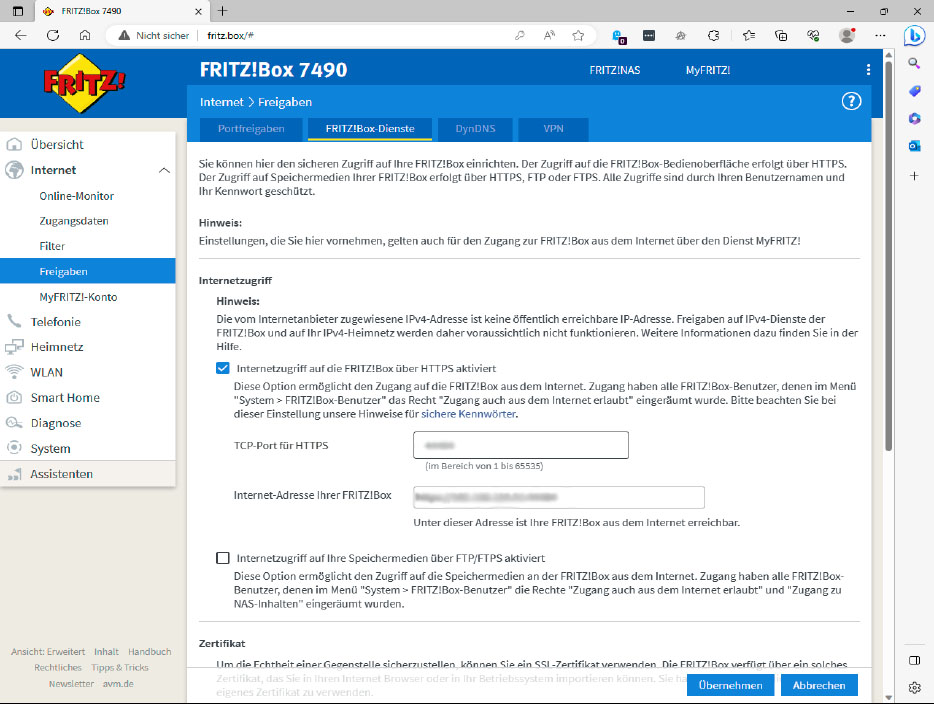Add new sidebar app with plus icon
934x704 pixels.
914,176
